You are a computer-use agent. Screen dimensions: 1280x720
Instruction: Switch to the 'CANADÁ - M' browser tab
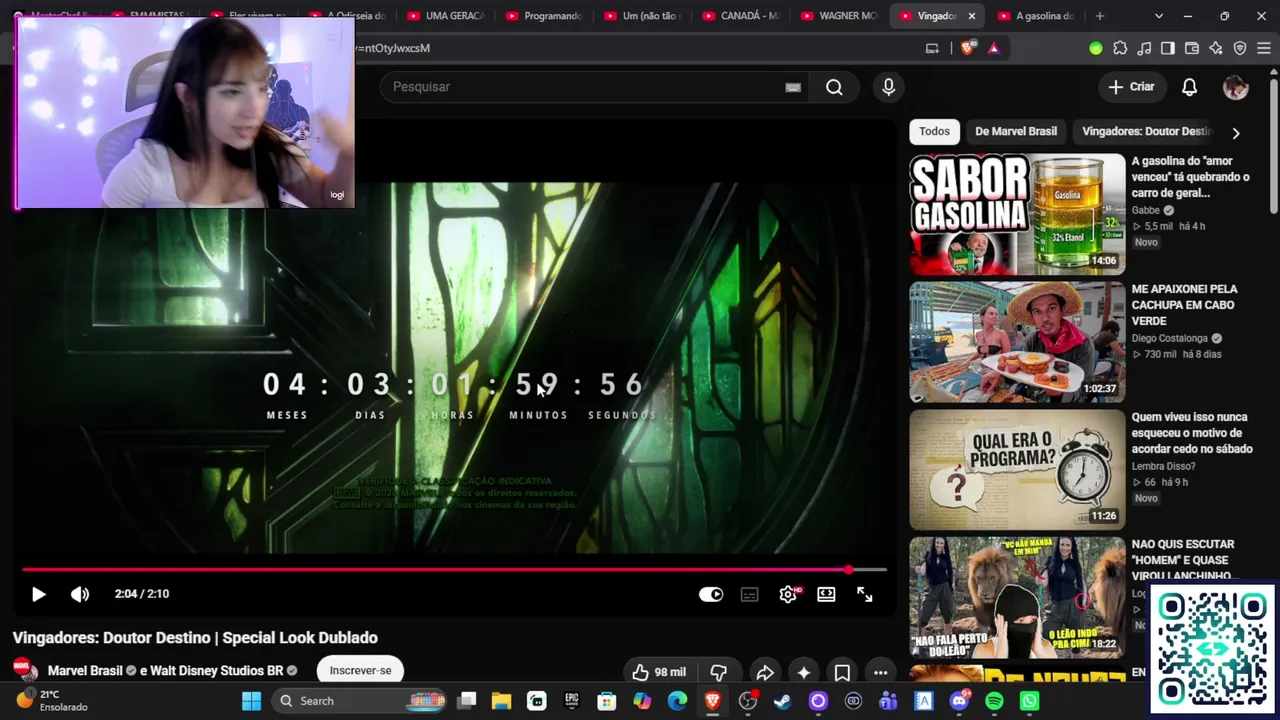point(740,16)
